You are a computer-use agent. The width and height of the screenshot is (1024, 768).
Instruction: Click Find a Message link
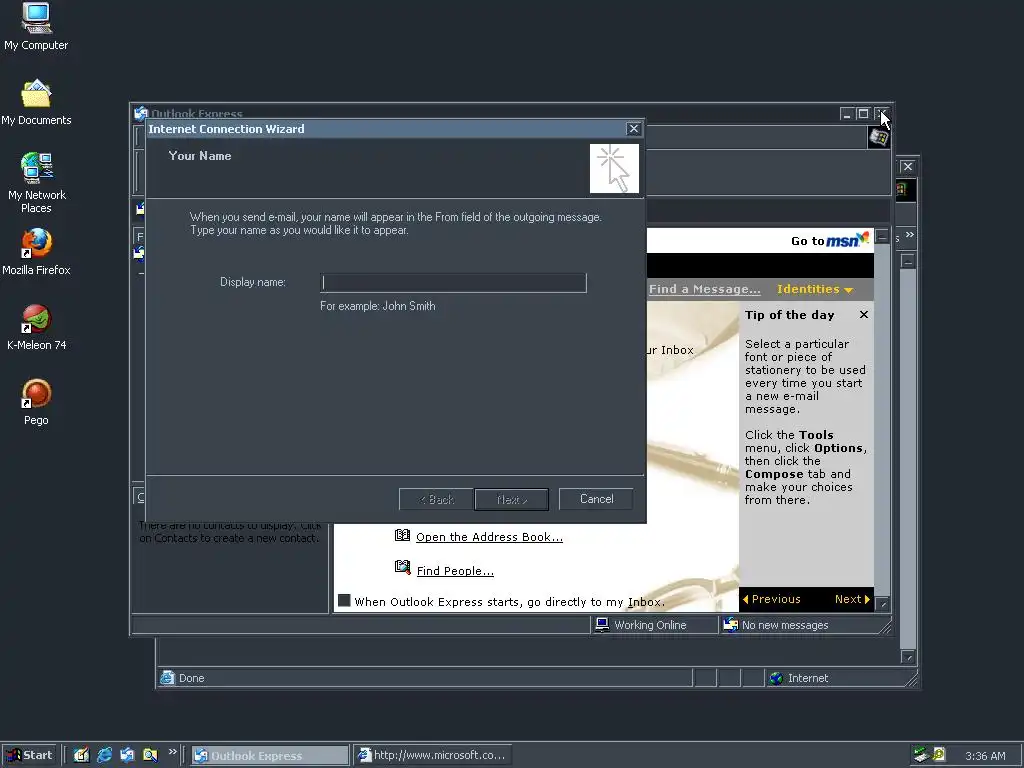coord(705,289)
